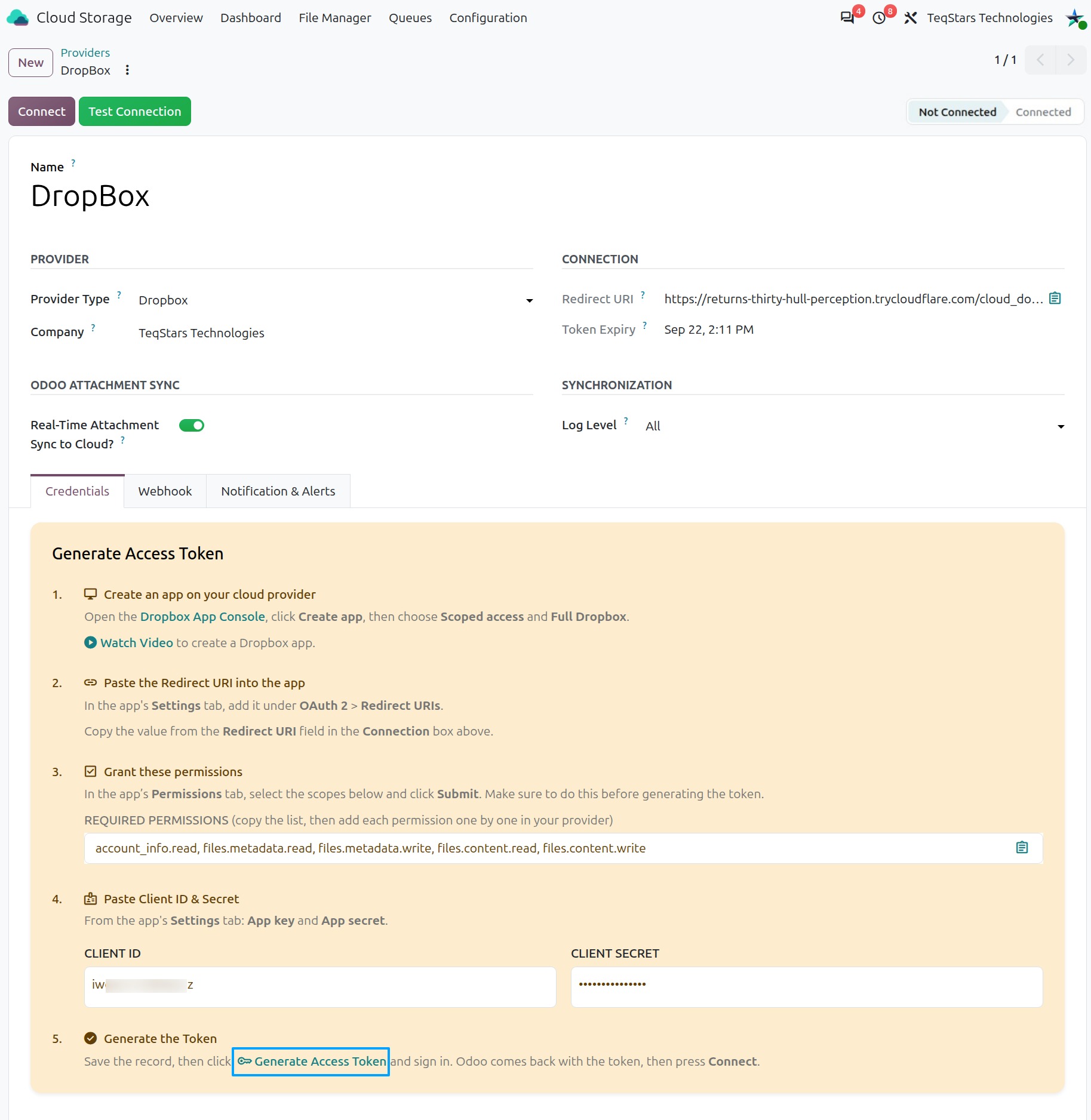Select the Connected status stage

click(1043, 112)
